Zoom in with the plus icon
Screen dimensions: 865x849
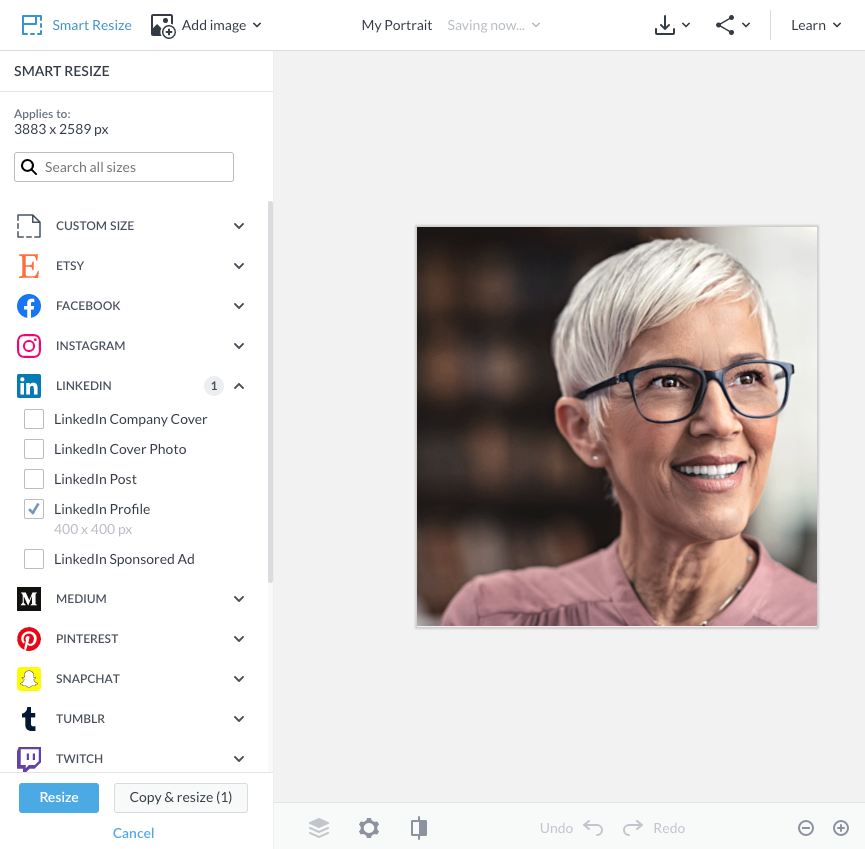coord(841,828)
